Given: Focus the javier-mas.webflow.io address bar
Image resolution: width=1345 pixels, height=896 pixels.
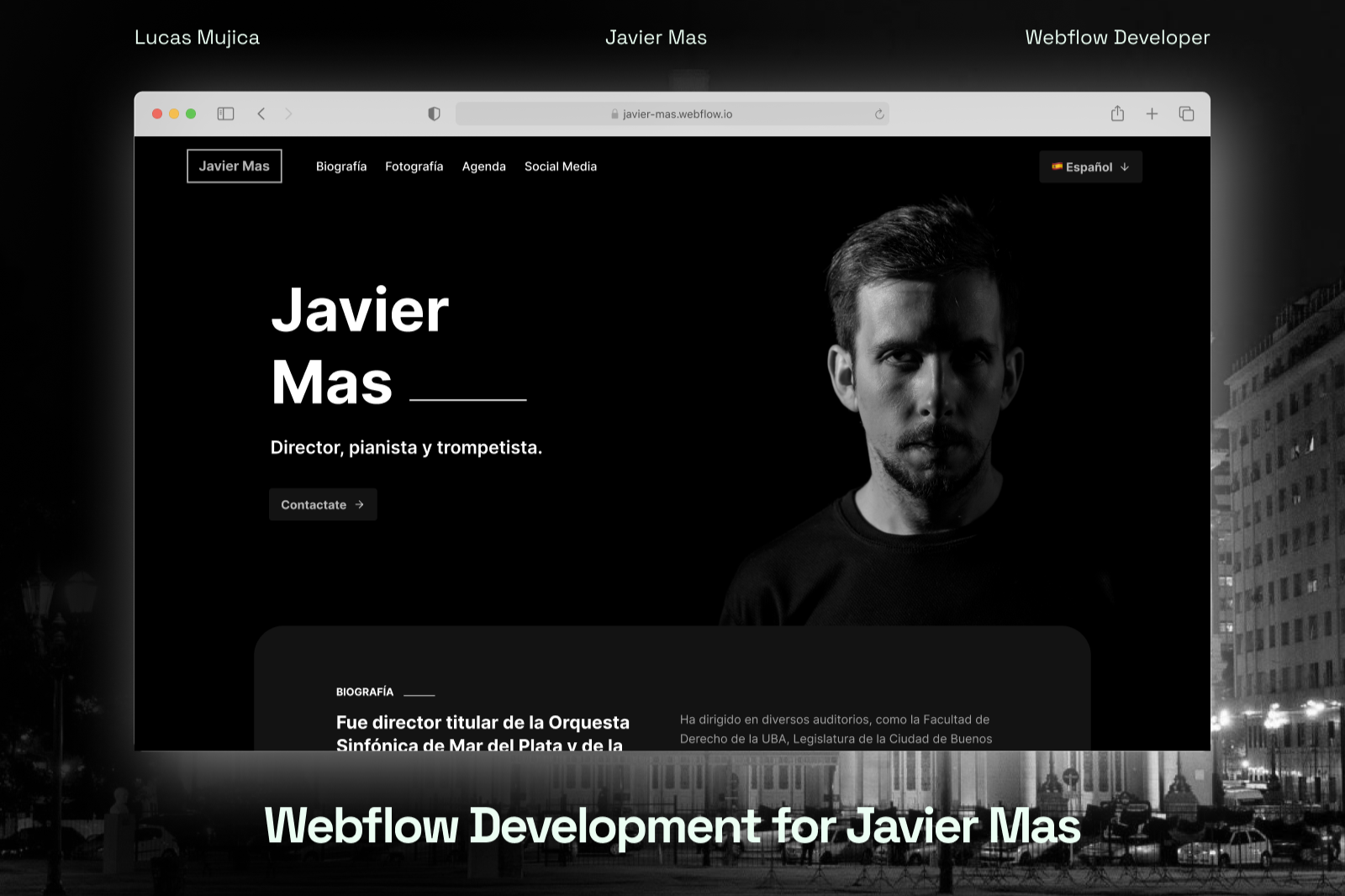Looking at the screenshot, I should point(672,113).
